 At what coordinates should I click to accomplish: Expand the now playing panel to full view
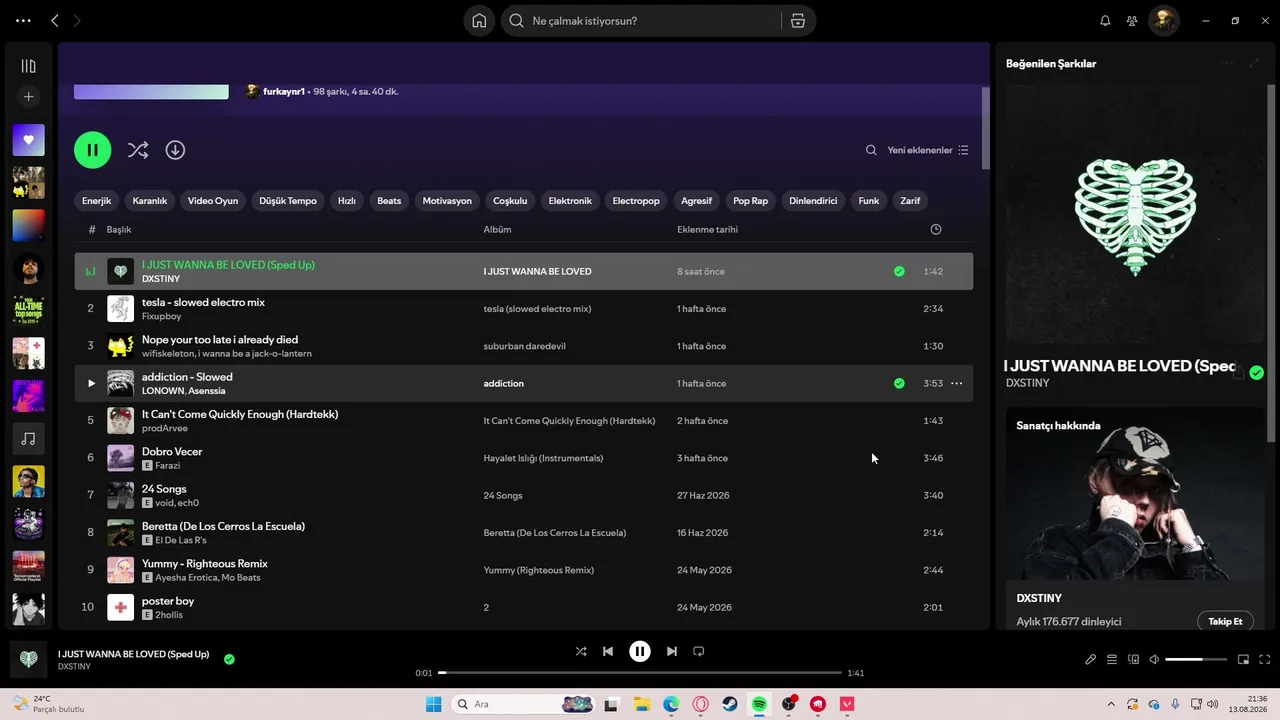(x=1255, y=63)
